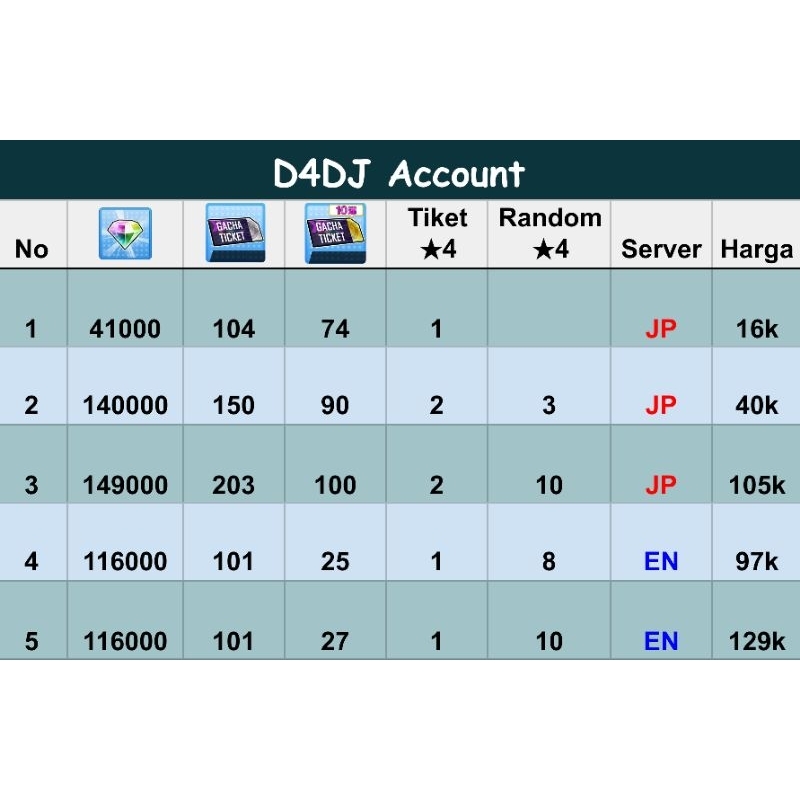This screenshot has width=800, height=800.
Task: Click the 16k price cell
Action: pyautogui.click(x=757, y=329)
